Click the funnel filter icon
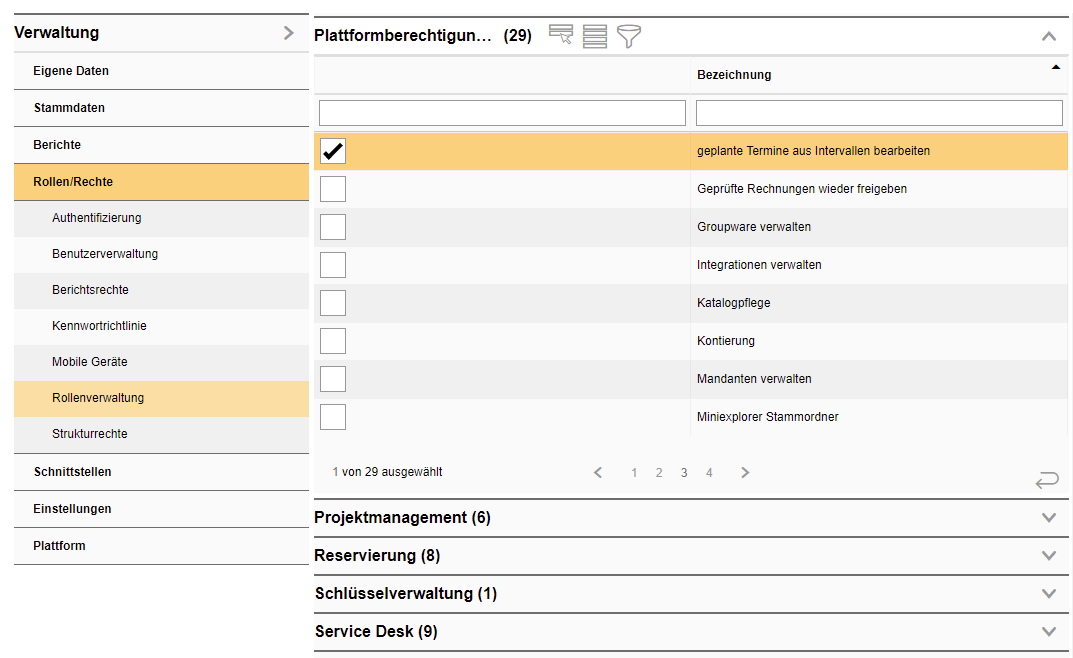Image resolution: width=1073 pixels, height=658 pixels. (629, 37)
